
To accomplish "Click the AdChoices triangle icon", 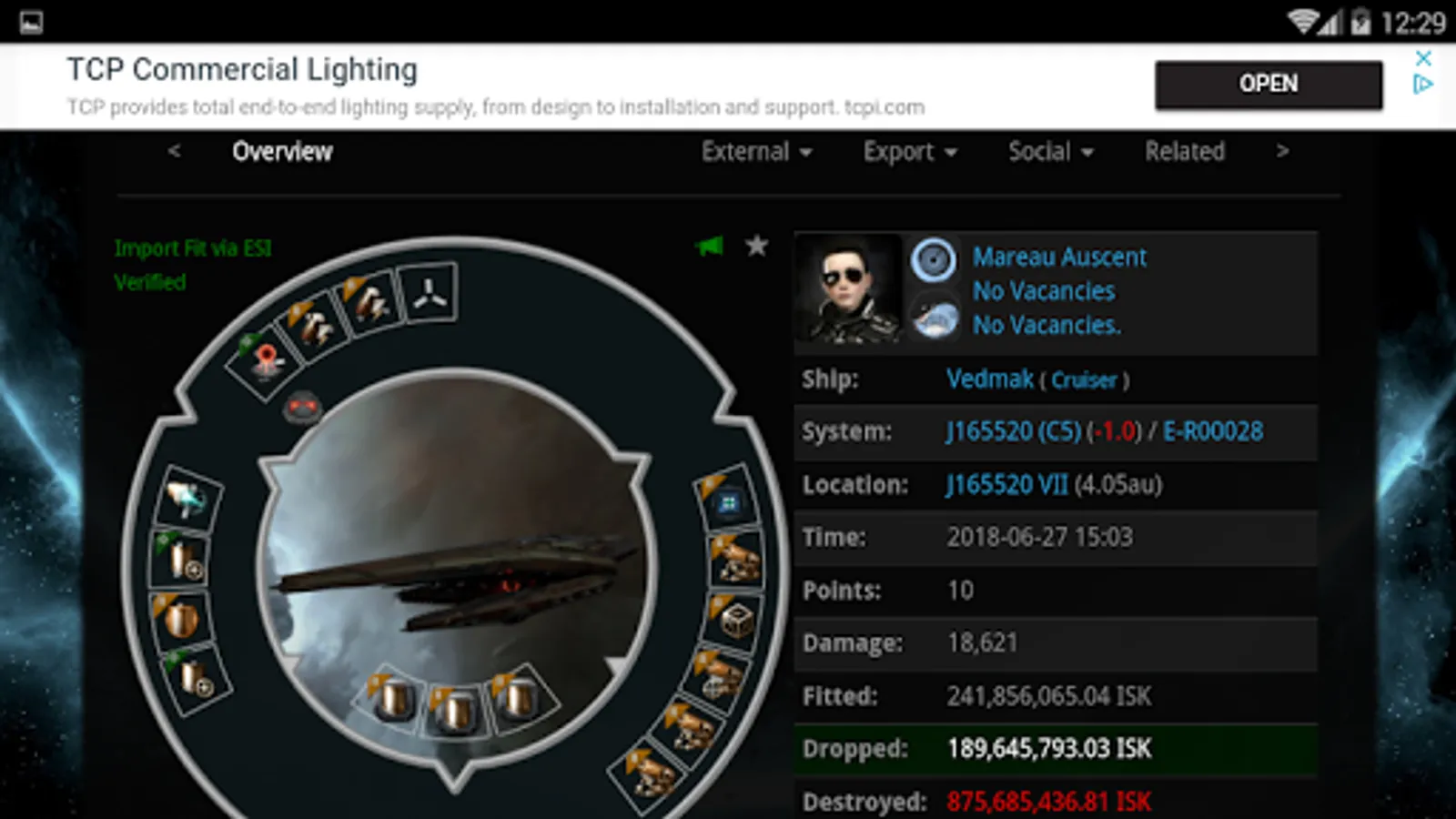I will pos(1423,84).
